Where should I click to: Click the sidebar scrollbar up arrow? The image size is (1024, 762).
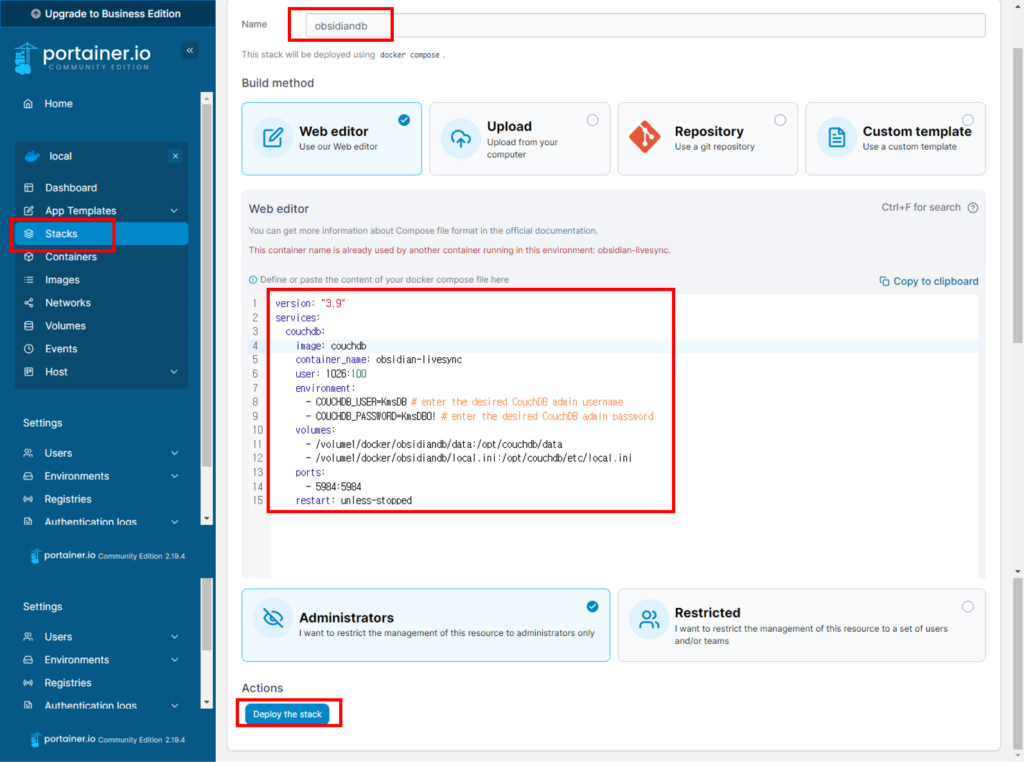click(206, 99)
